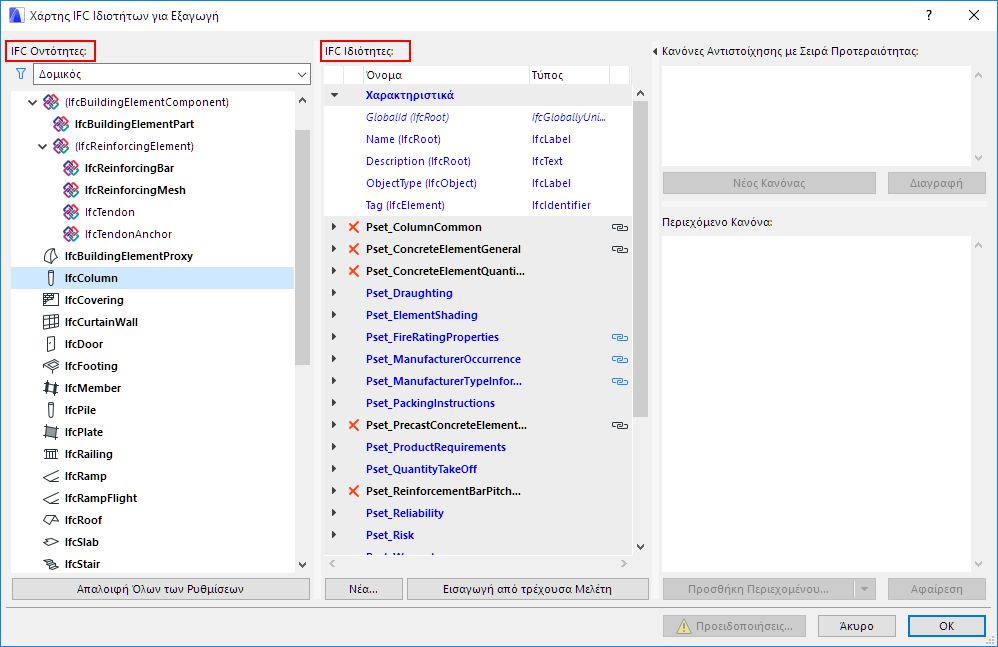
Task: Click the IfcCurtainWall grid icon
Action: pyautogui.click(x=51, y=322)
